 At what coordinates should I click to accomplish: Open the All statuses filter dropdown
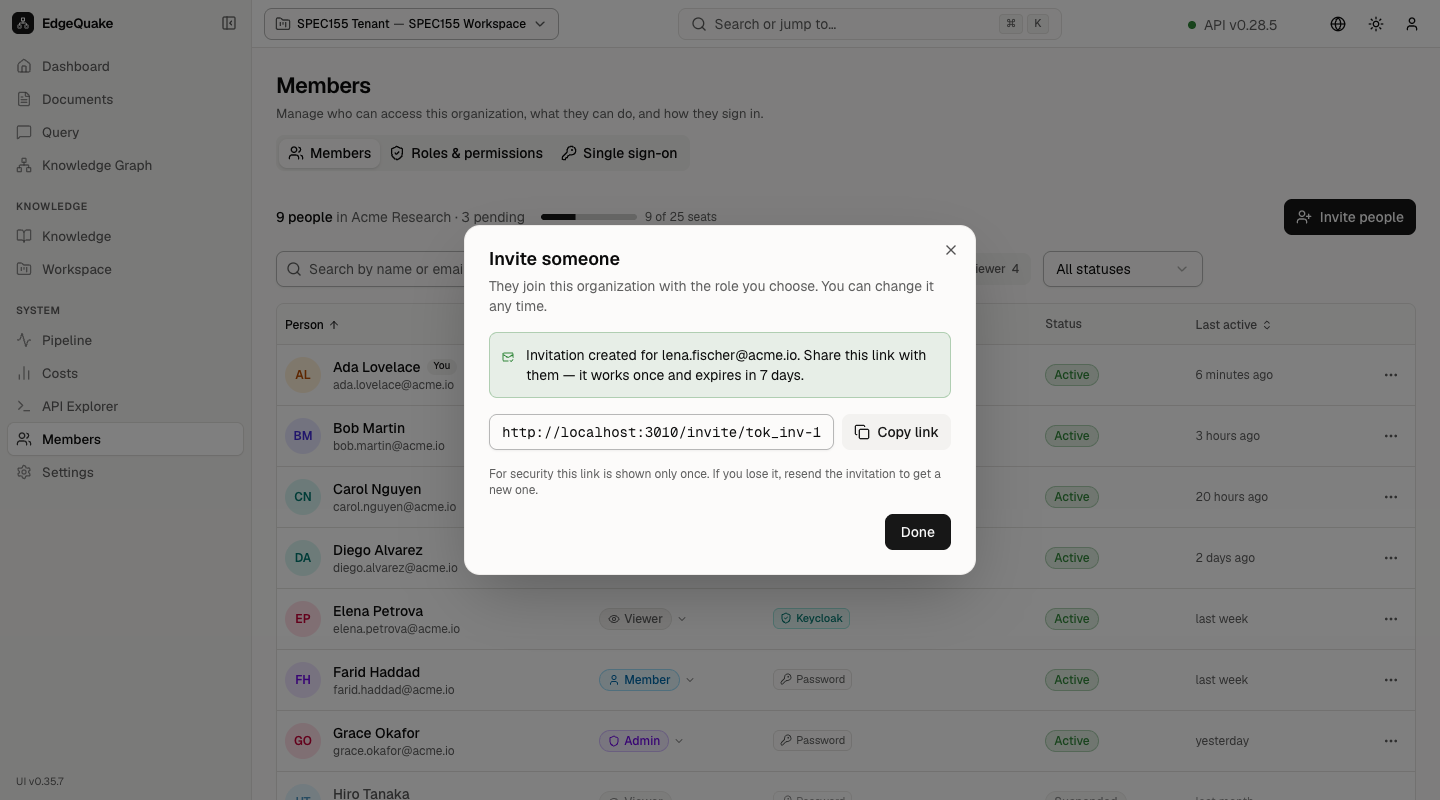point(1123,269)
